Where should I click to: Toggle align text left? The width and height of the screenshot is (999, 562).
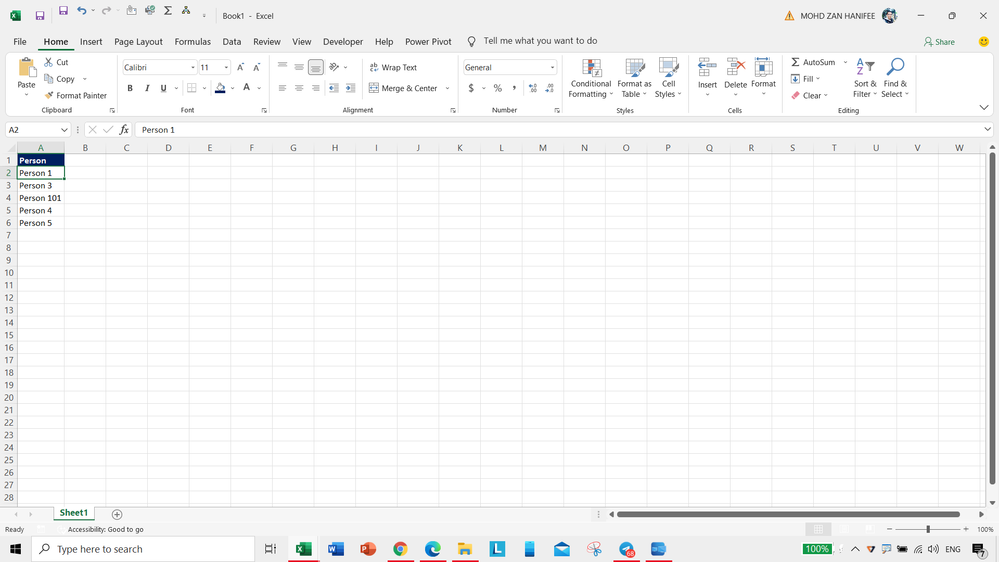click(282, 88)
